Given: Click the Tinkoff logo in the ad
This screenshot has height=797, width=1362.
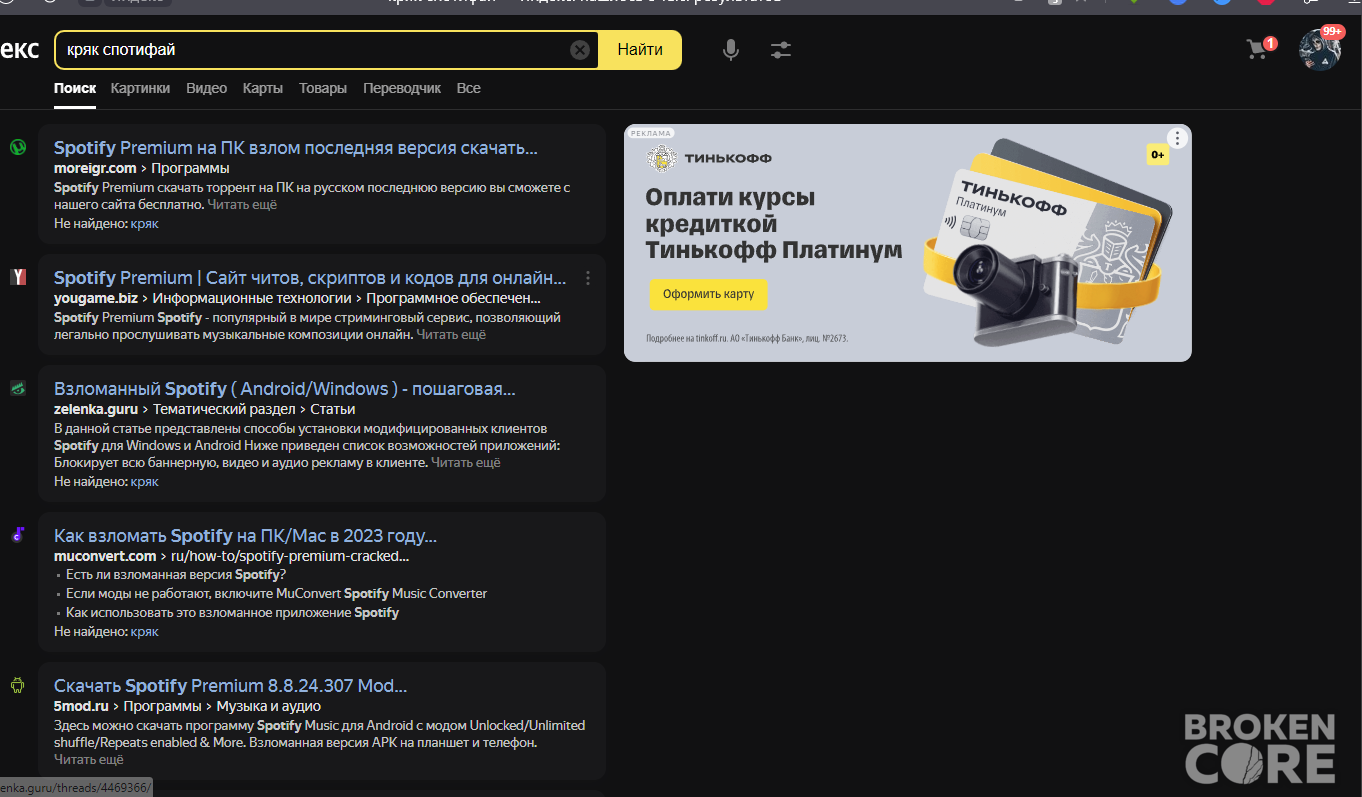Looking at the screenshot, I should [711, 158].
